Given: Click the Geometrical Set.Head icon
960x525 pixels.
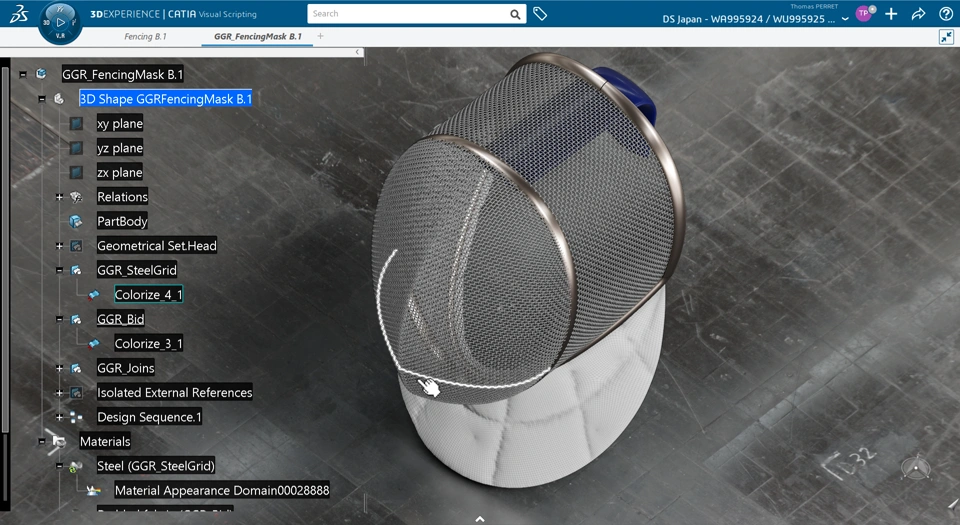Looking at the screenshot, I should pyautogui.click(x=76, y=246).
